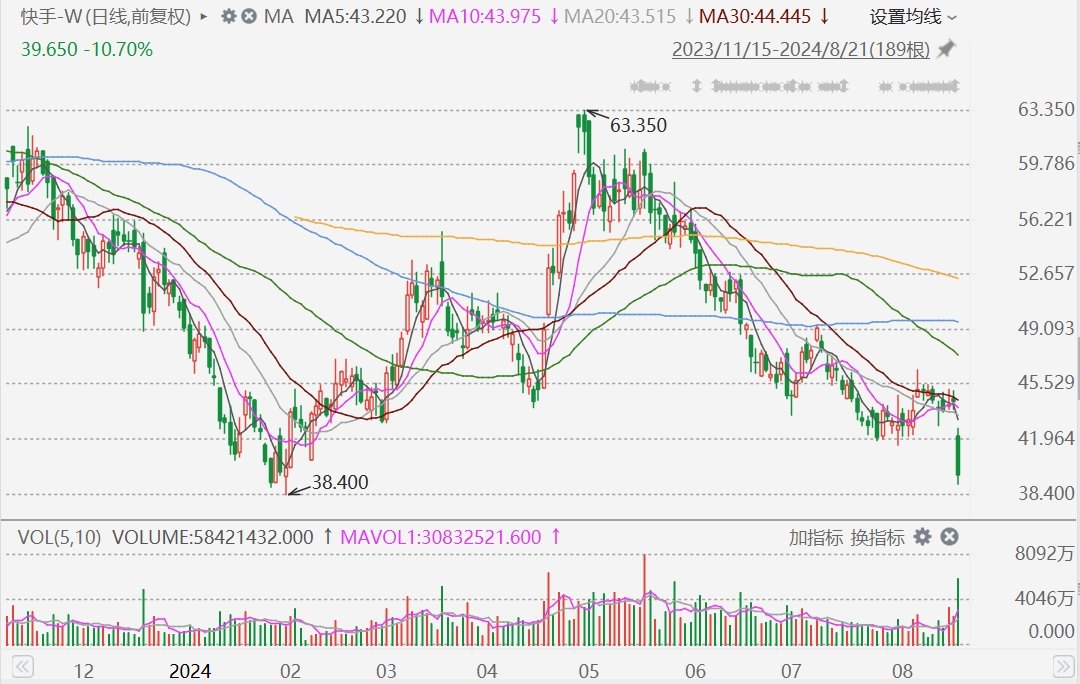Click 49.093 on price axis
Viewport: 1080px width, 684px height.
click(x=1046, y=328)
